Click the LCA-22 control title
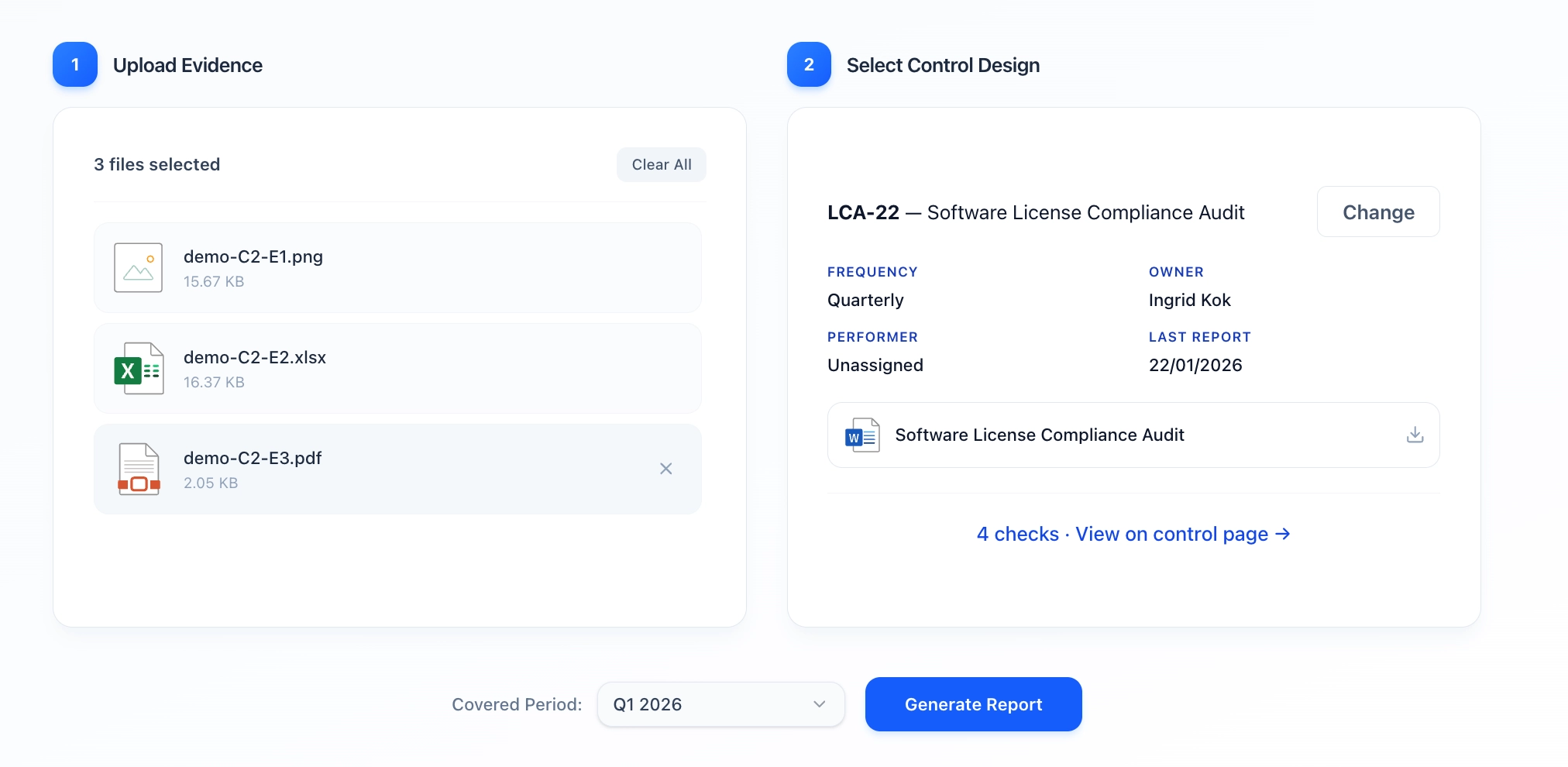 tap(861, 212)
